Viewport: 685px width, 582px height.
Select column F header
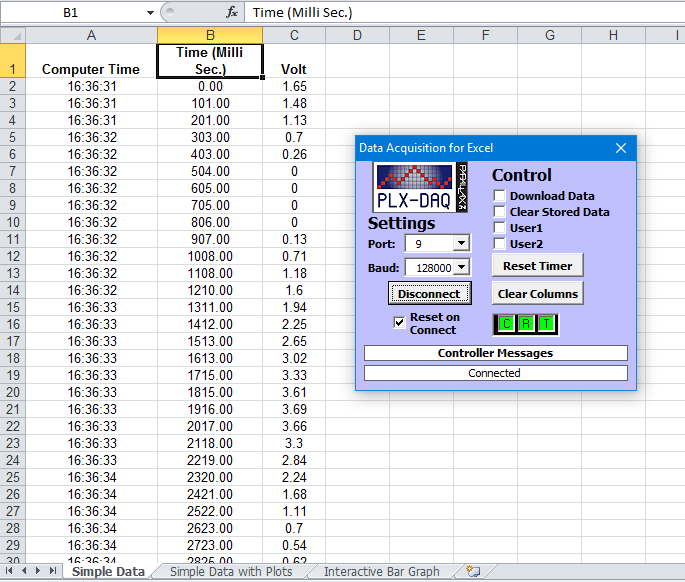pyautogui.click(x=485, y=35)
